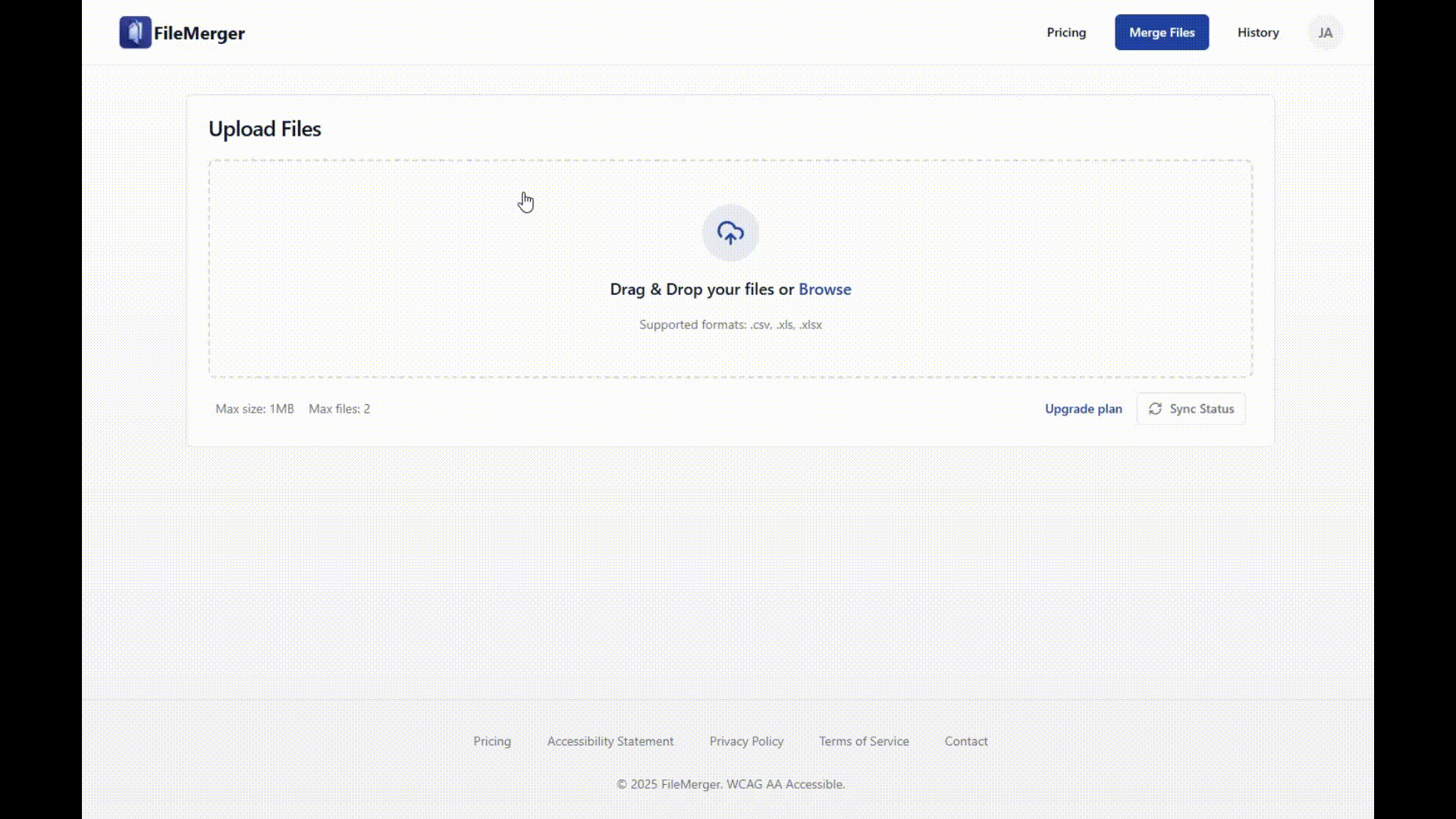View the Accessibility Statement
Screen dimensions: 1456x819
pos(610,741)
